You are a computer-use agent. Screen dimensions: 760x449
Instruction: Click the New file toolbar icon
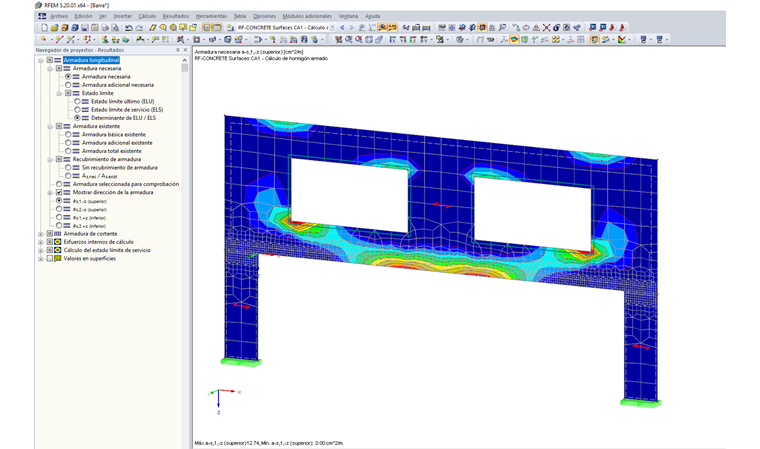point(44,28)
